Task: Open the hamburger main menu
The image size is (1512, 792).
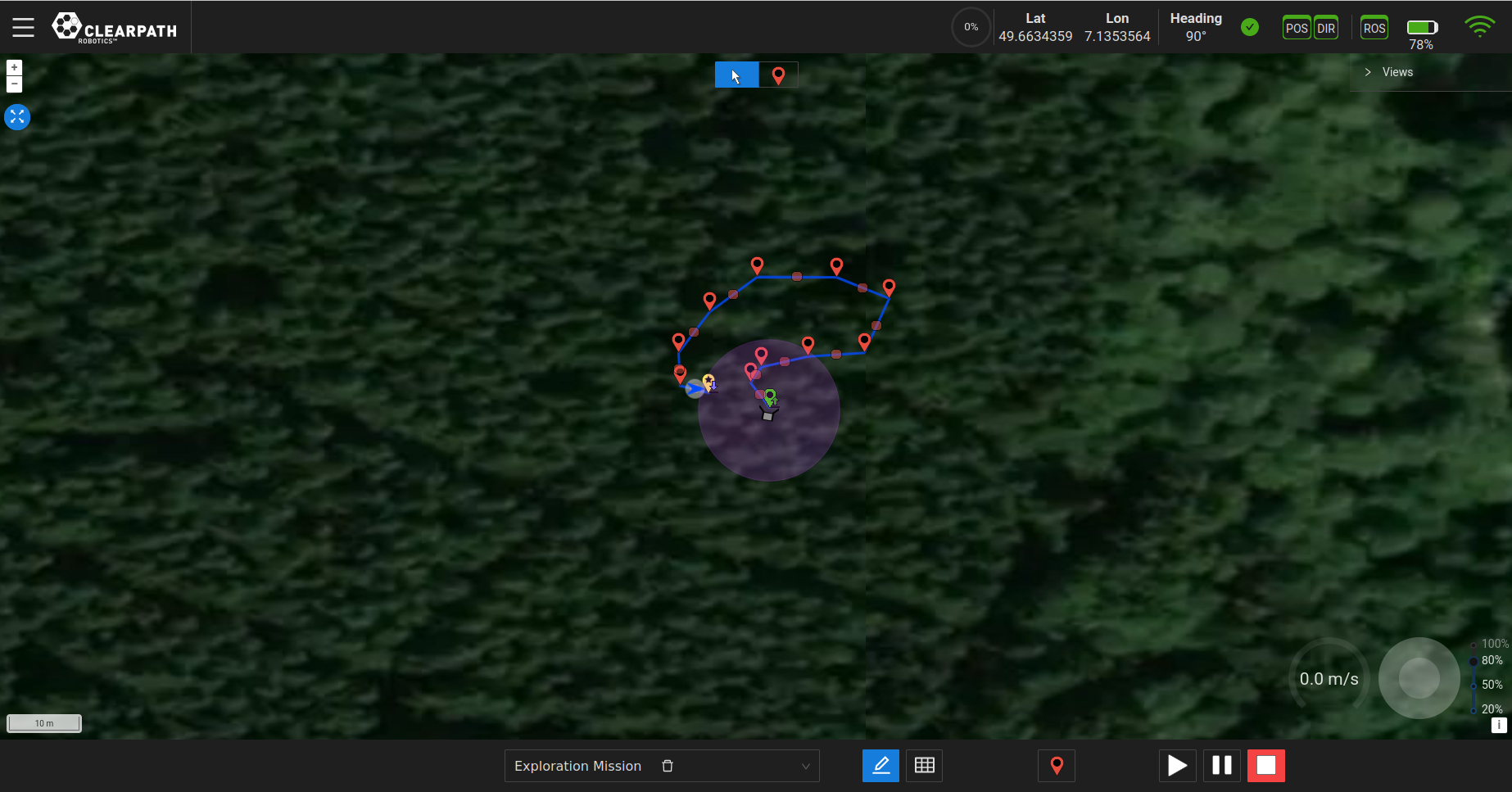Action: click(x=23, y=27)
